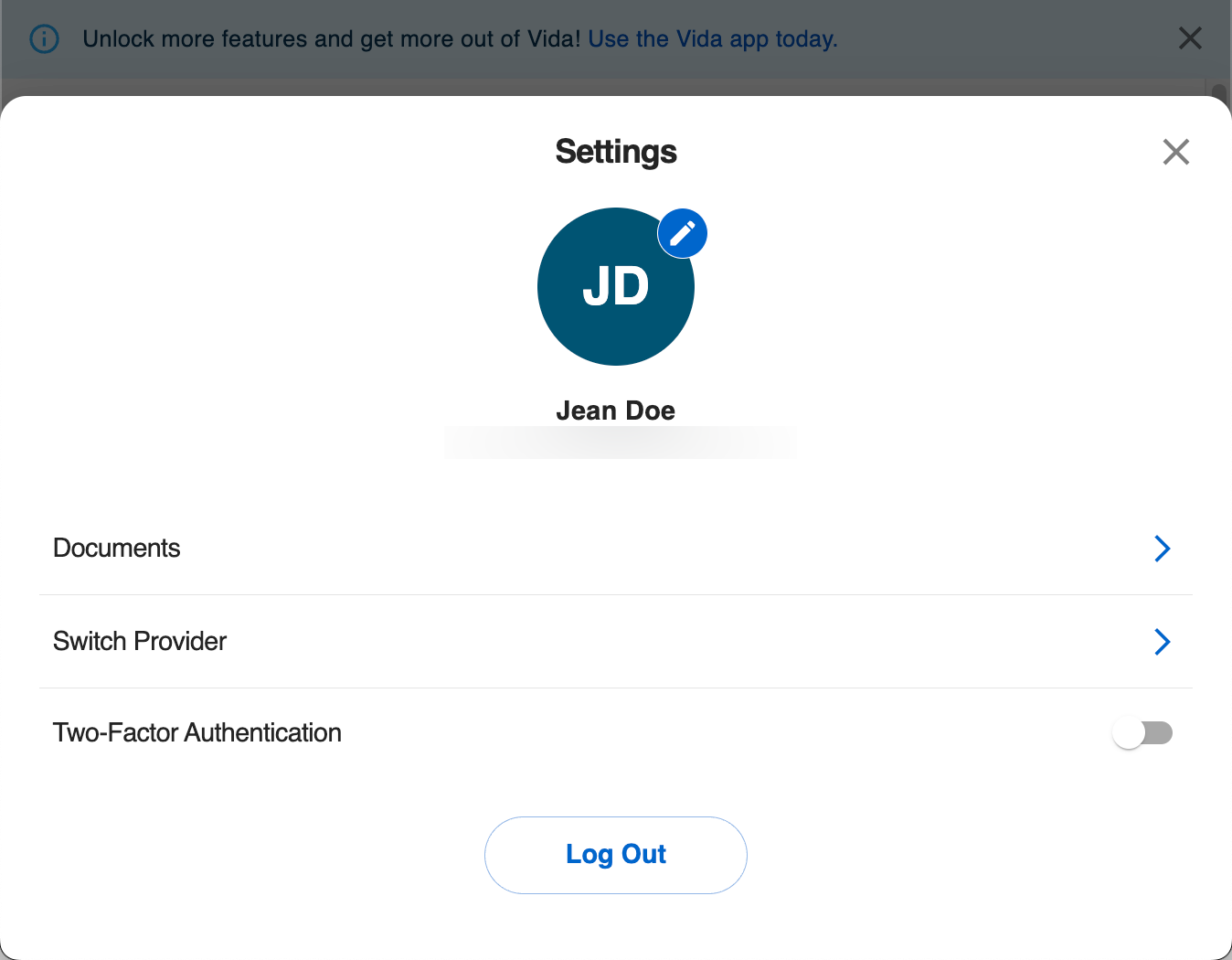Dismiss the Vida app banner with its X
The width and height of the screenshot is (1232, 960).
[x=1190, y=38]
